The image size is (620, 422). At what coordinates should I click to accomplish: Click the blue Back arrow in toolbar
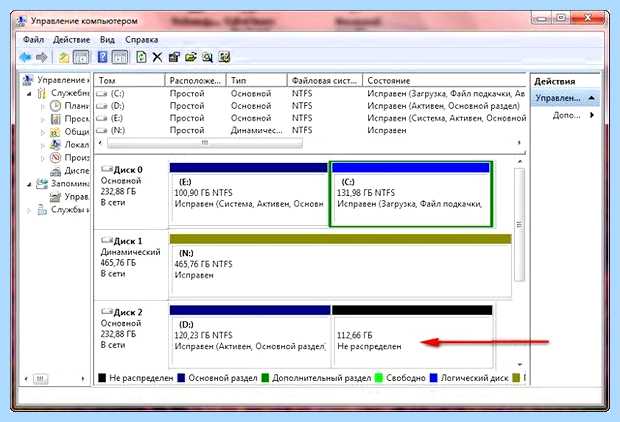click(25, 58)
